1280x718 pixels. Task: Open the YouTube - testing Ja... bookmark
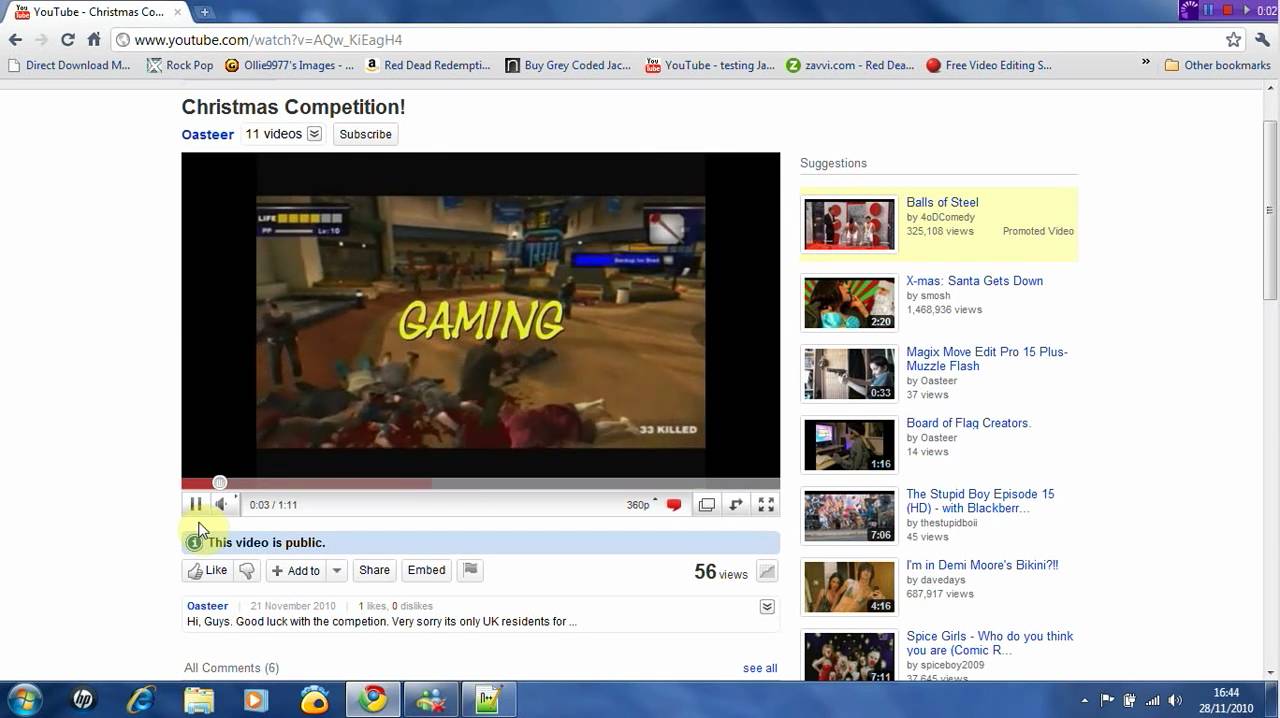(710, 65)
